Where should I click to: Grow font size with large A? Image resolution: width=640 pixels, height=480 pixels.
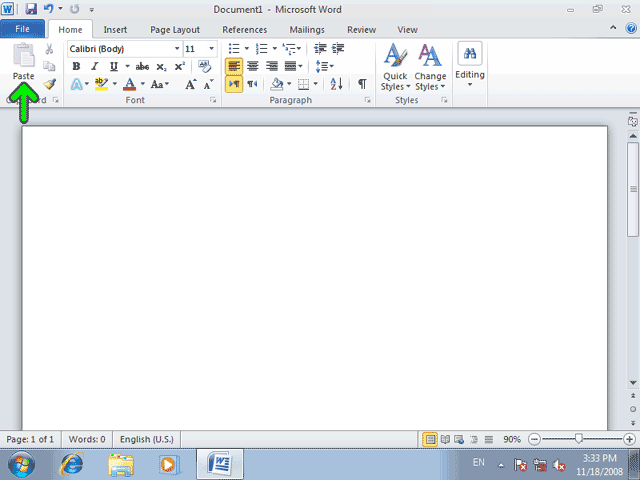click(191, 84)
